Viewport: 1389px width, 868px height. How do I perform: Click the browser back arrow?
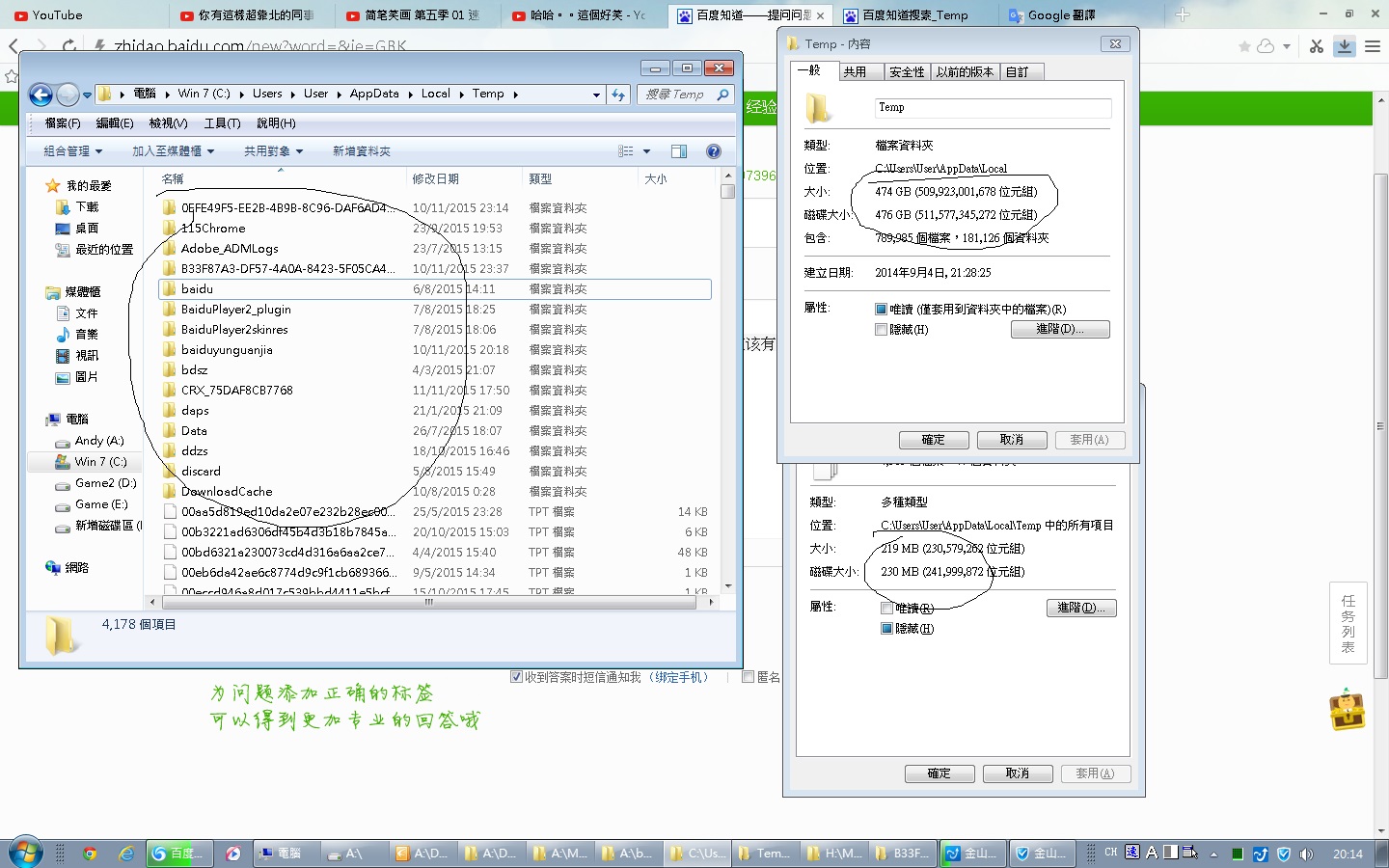pos(14,45)
